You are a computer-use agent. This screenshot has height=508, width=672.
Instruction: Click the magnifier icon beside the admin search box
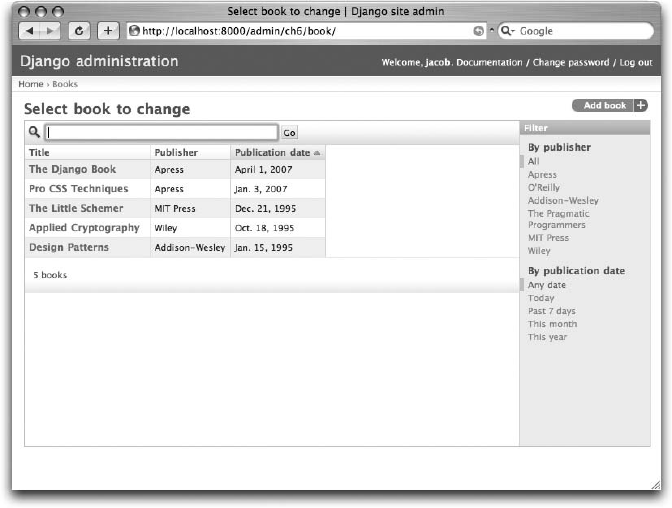tap(34, 132)
